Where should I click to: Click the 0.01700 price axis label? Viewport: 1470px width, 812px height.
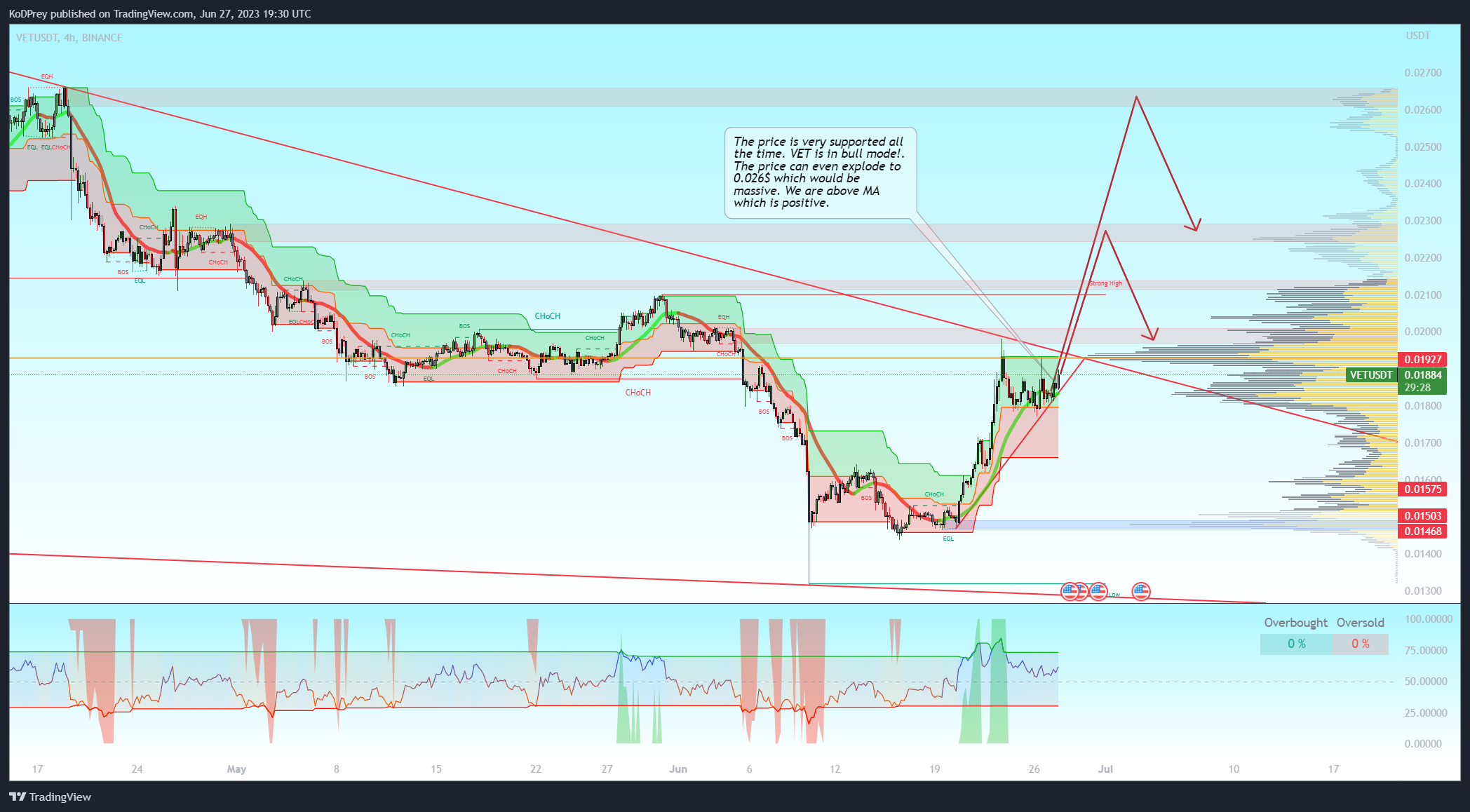pos(1423,443)
